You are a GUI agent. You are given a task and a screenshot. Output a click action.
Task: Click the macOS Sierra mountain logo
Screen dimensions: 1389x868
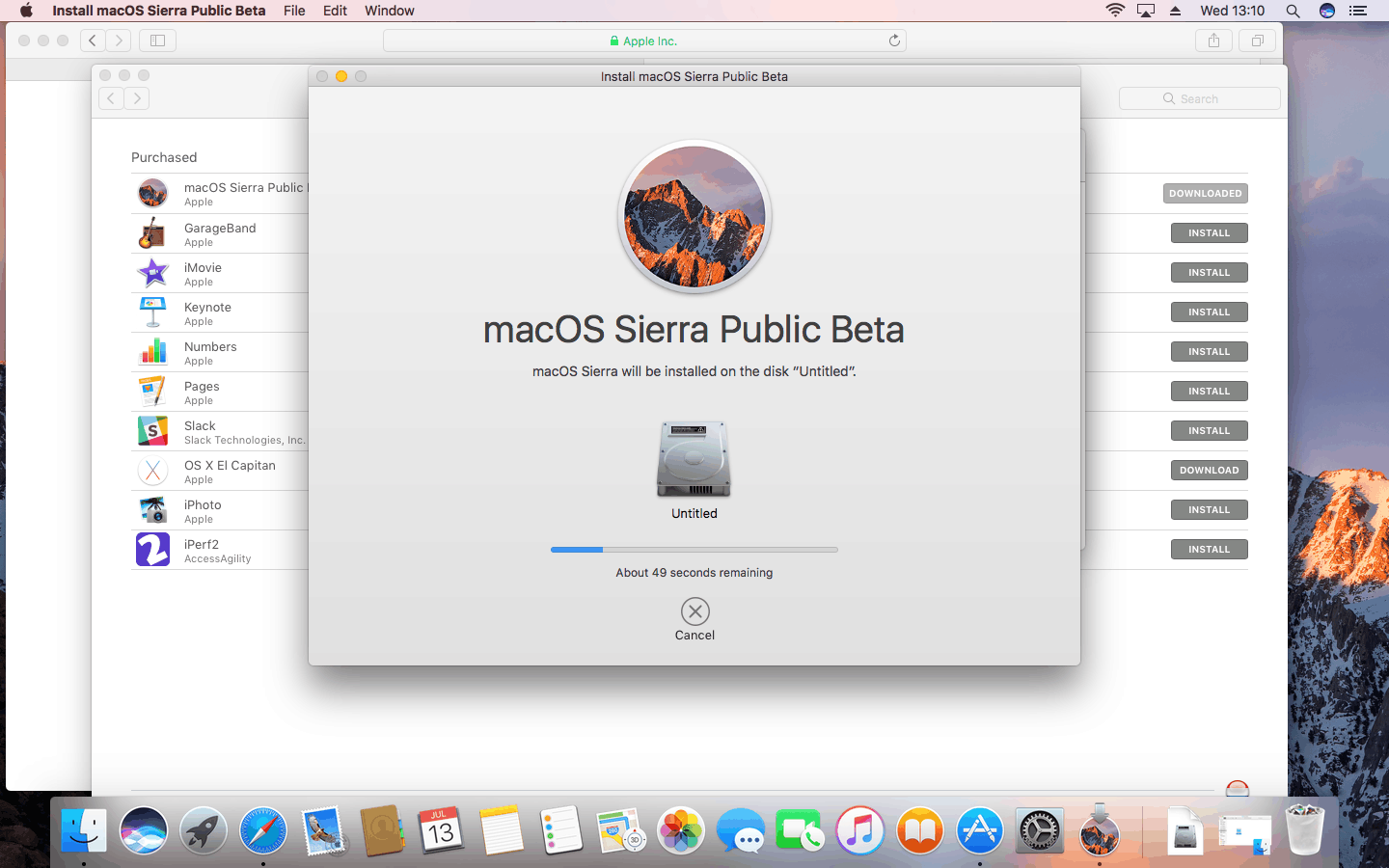[694, 217]
